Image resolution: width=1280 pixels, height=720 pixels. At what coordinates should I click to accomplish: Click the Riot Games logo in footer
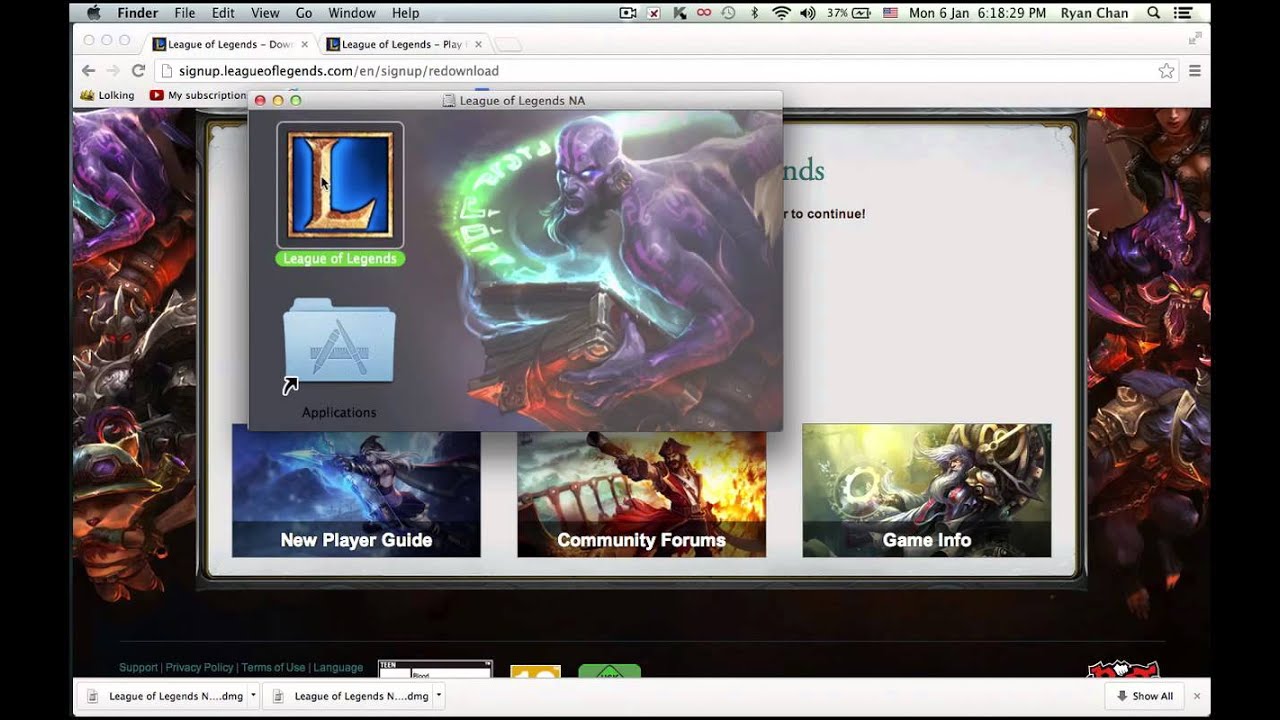(x=1122, y=667)
